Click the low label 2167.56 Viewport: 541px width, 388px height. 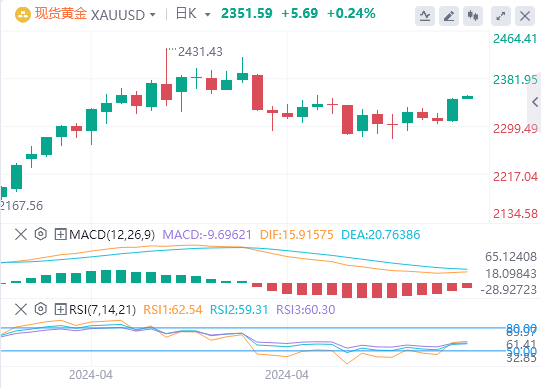pos(21,206)
